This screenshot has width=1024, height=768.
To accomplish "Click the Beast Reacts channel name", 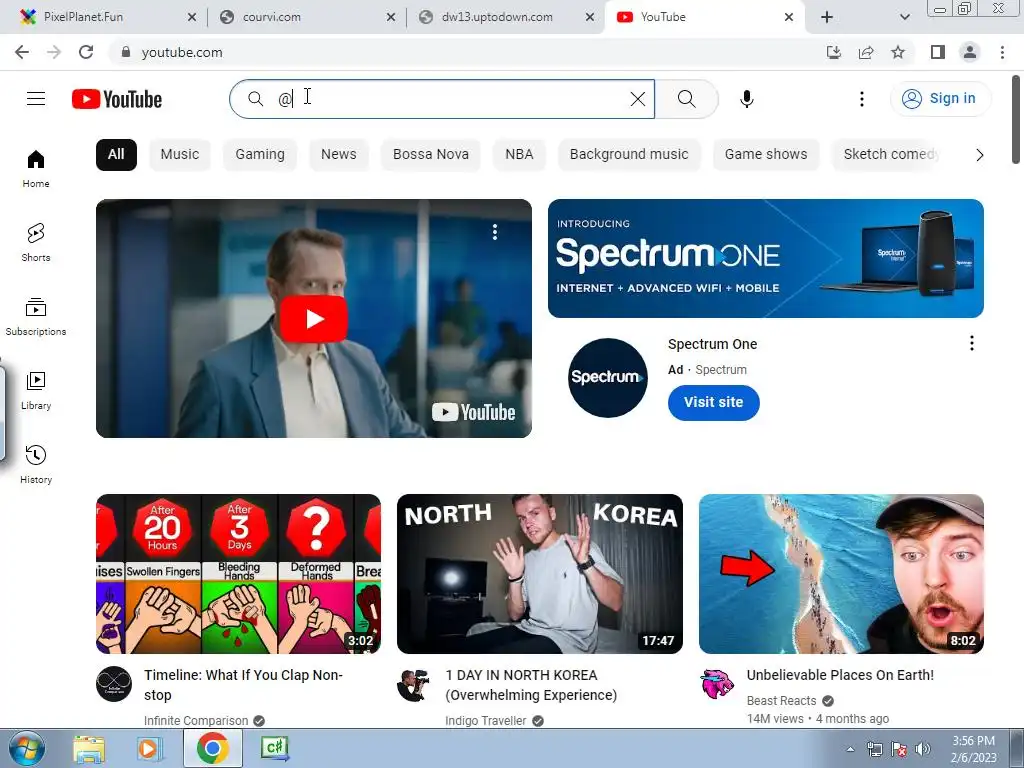I will (x=781, y=701).
